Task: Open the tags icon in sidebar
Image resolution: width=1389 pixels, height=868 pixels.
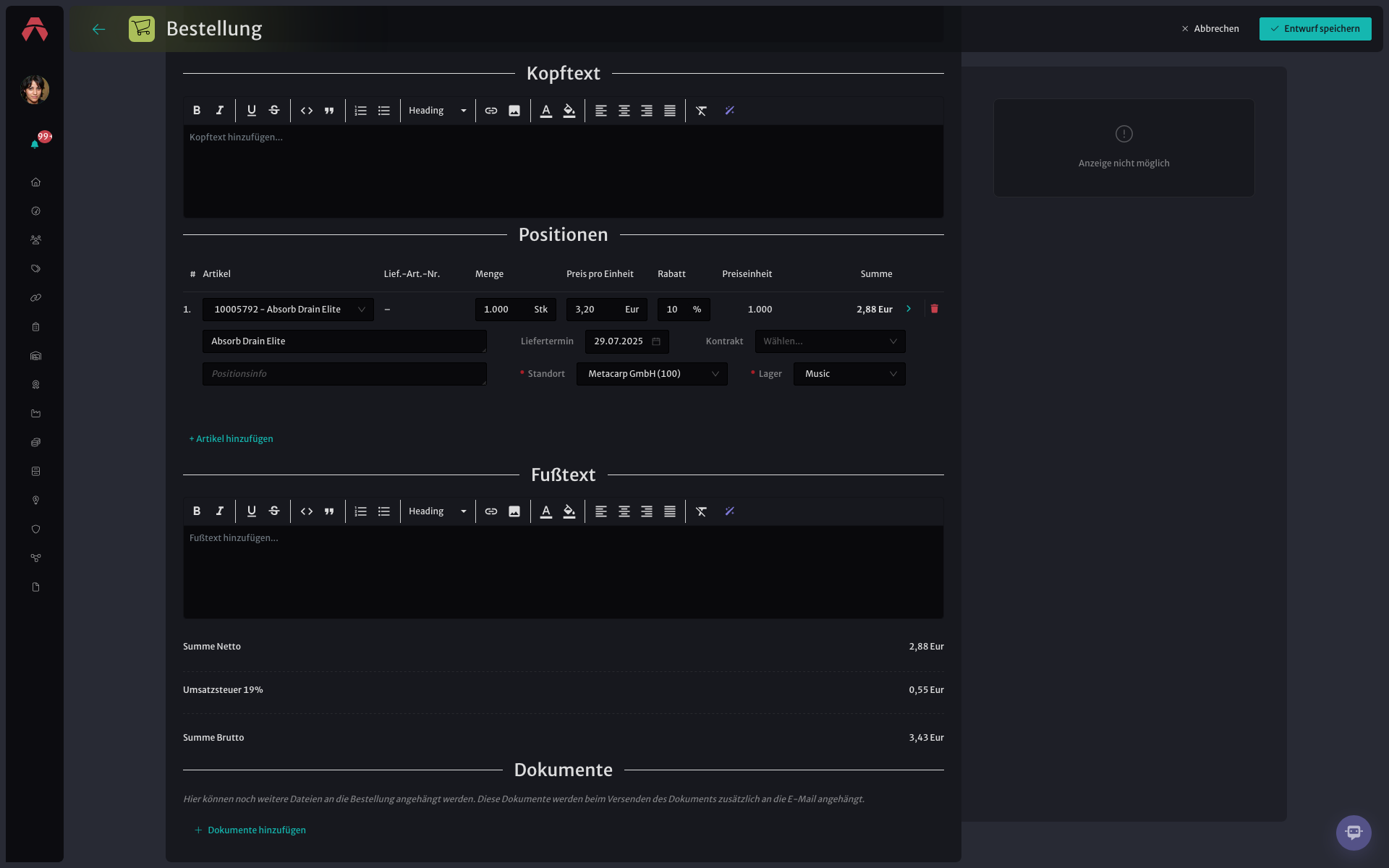Action: (35, 269)
